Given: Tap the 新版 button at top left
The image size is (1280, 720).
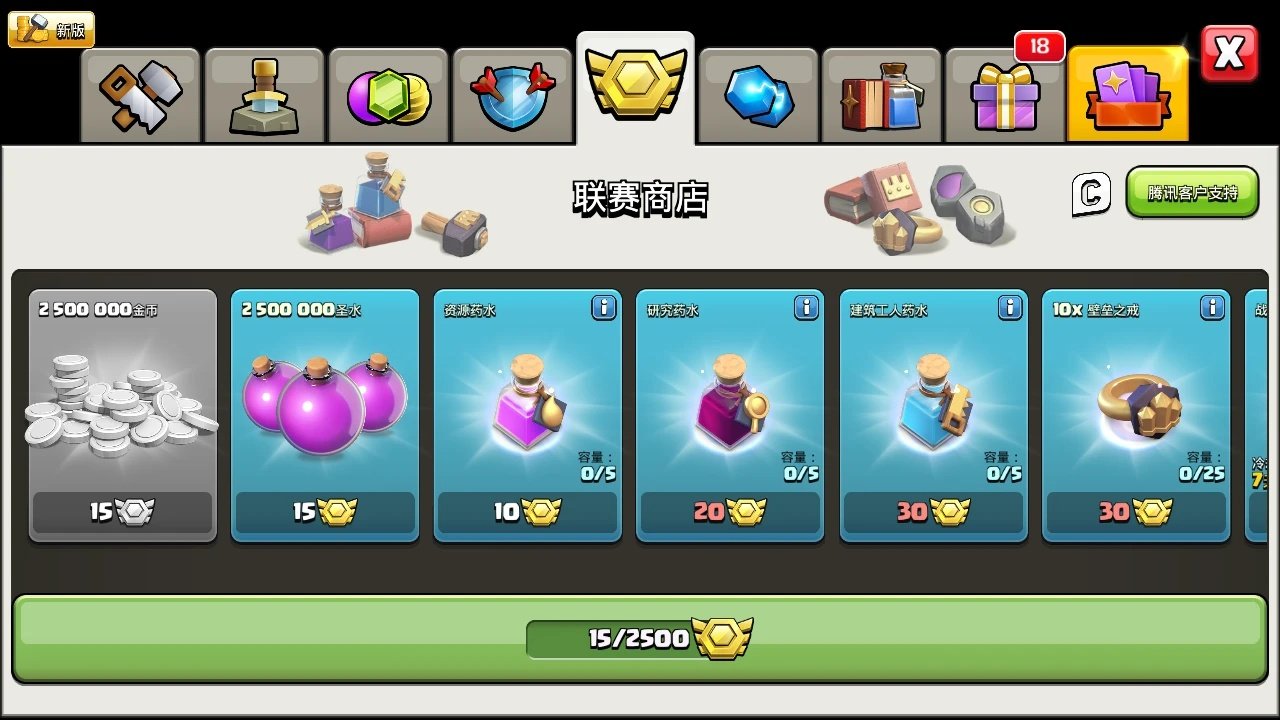Looking at the screenshot, I should tap(51, 30).
